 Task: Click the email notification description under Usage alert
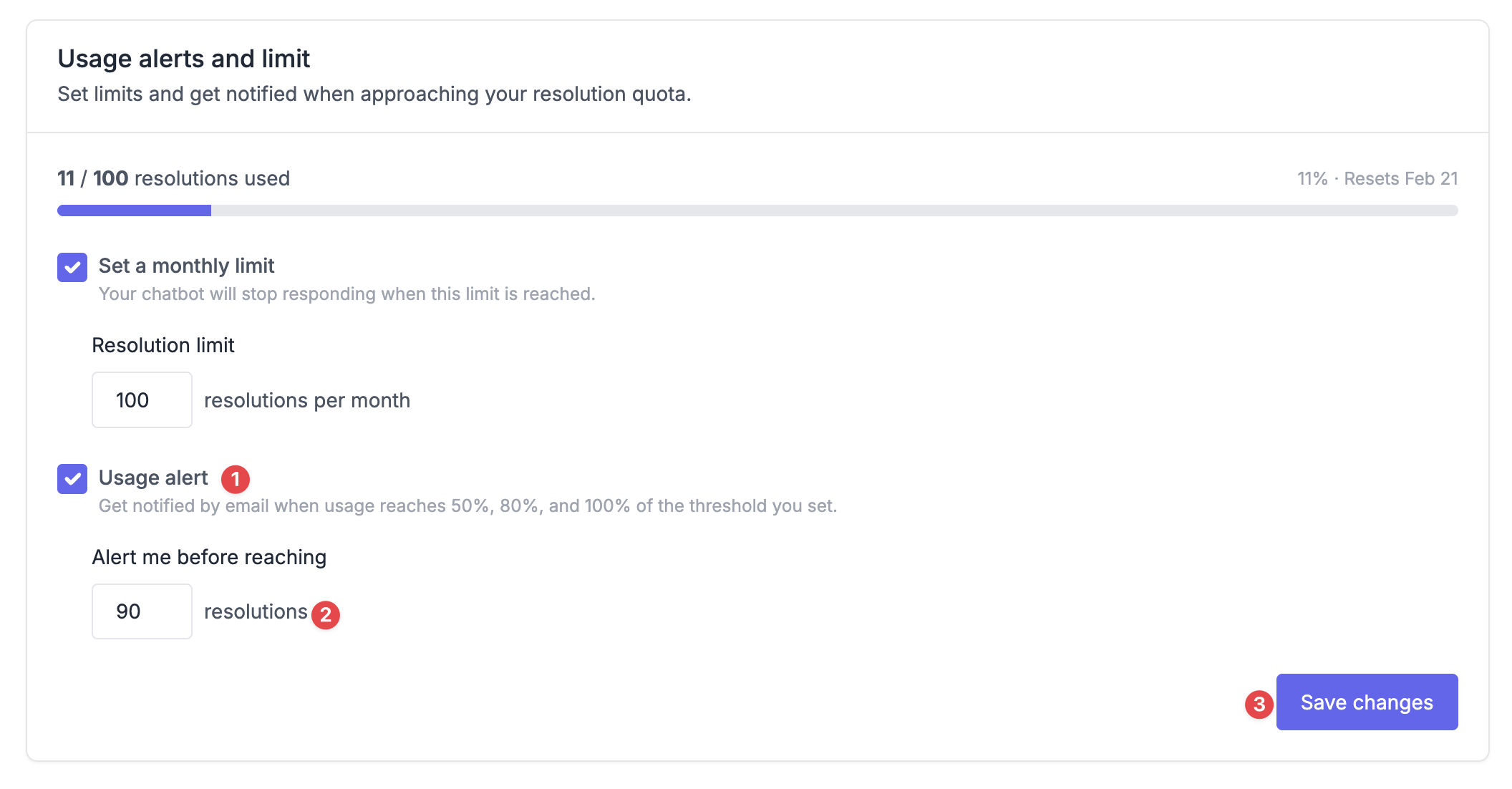tap(467, 505)
